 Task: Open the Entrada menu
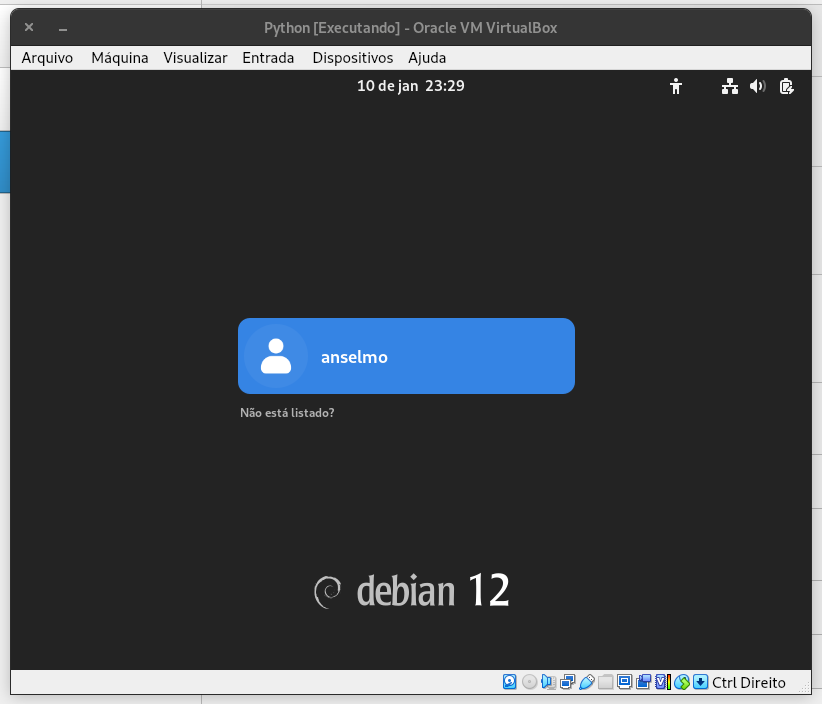[268, 58]
